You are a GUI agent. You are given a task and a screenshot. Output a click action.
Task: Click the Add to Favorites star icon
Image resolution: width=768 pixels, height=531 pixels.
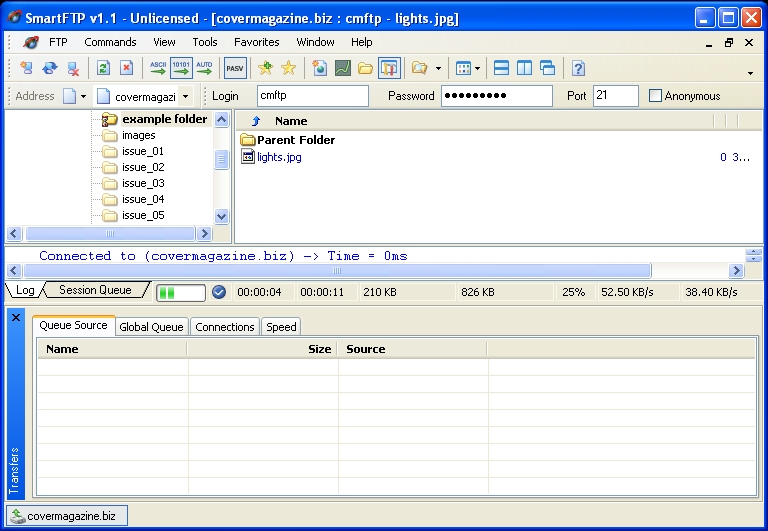[x=265, y=68]
